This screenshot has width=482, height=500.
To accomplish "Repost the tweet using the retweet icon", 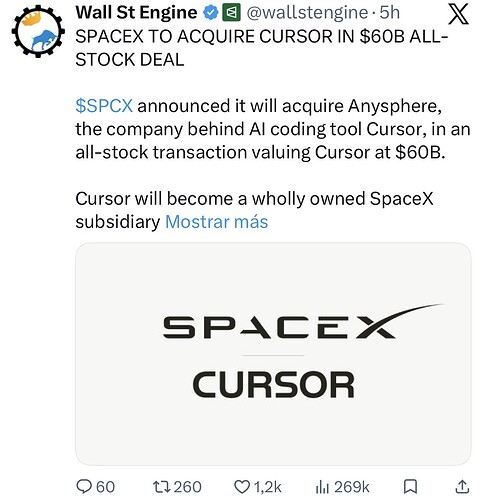I will click(x=162, y=487).
